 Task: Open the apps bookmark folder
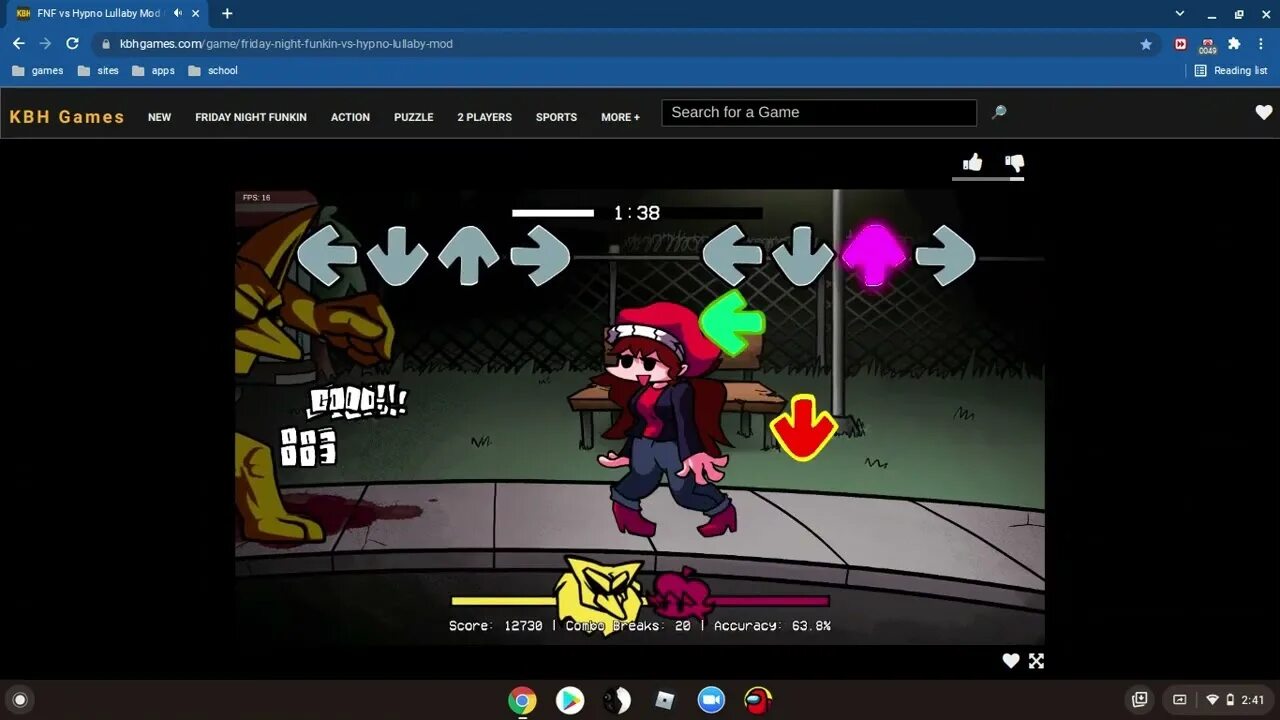coord(153,71)
